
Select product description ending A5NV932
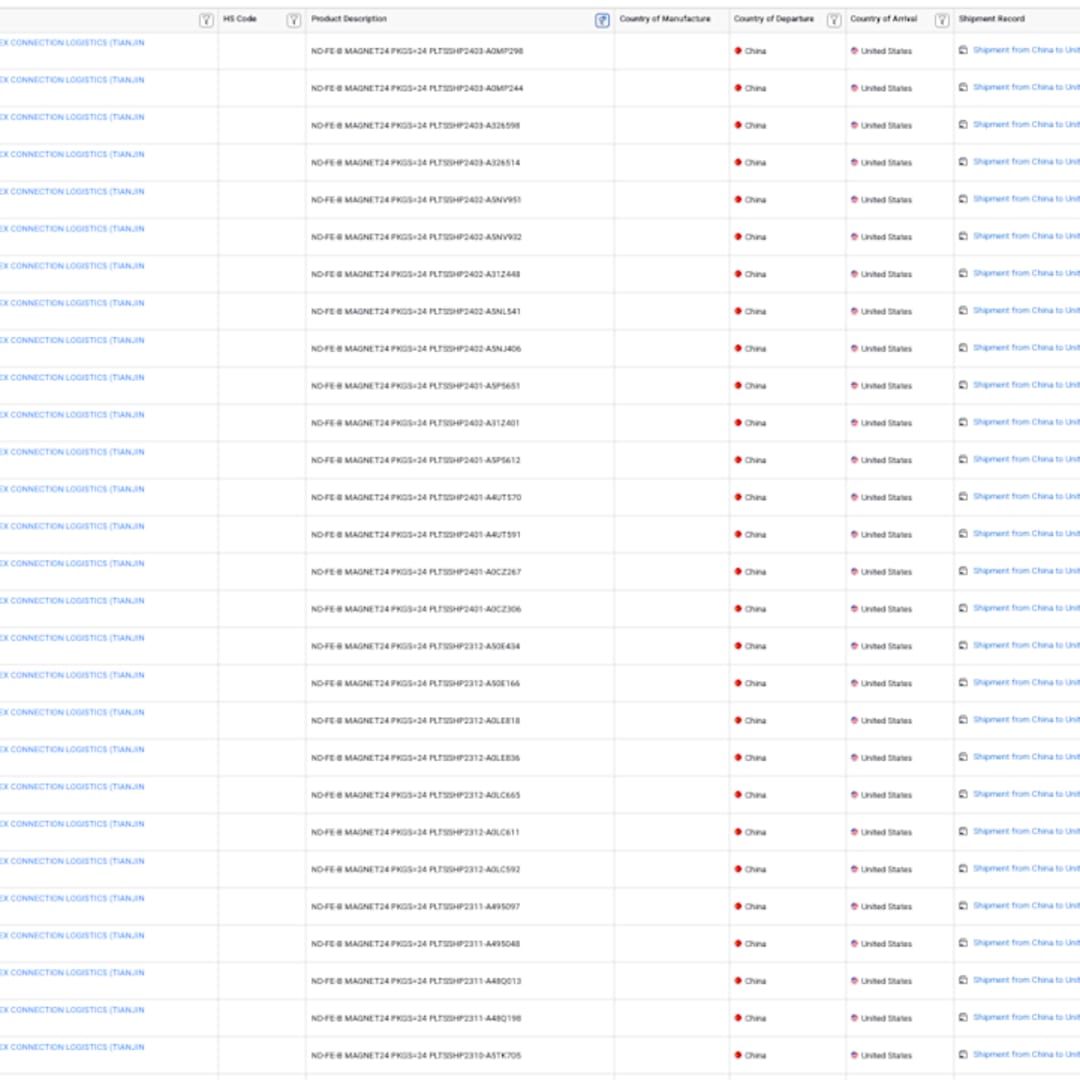(x=416, y=237)
